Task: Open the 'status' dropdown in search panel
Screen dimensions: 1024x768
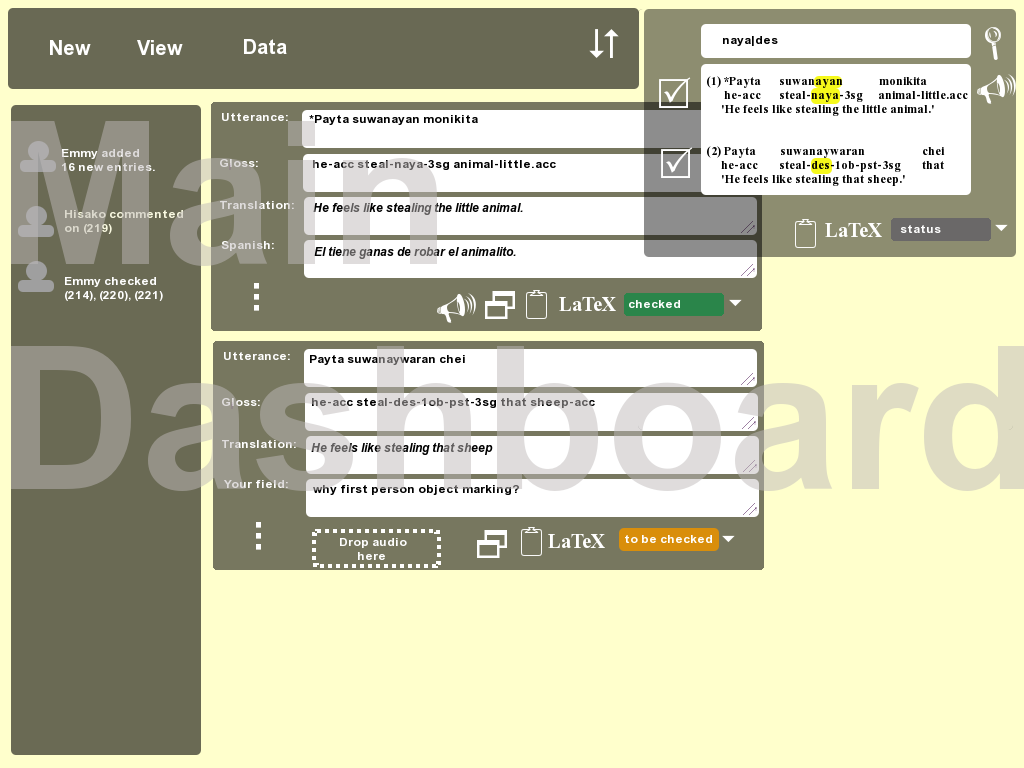Action: [1000, 229]
